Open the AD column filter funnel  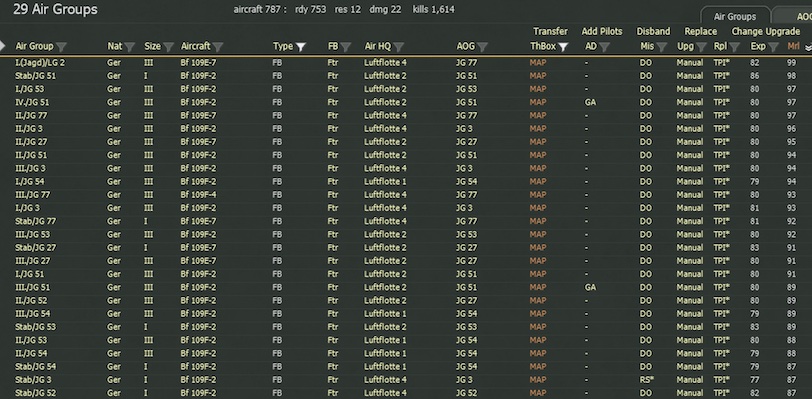[604, 47]
